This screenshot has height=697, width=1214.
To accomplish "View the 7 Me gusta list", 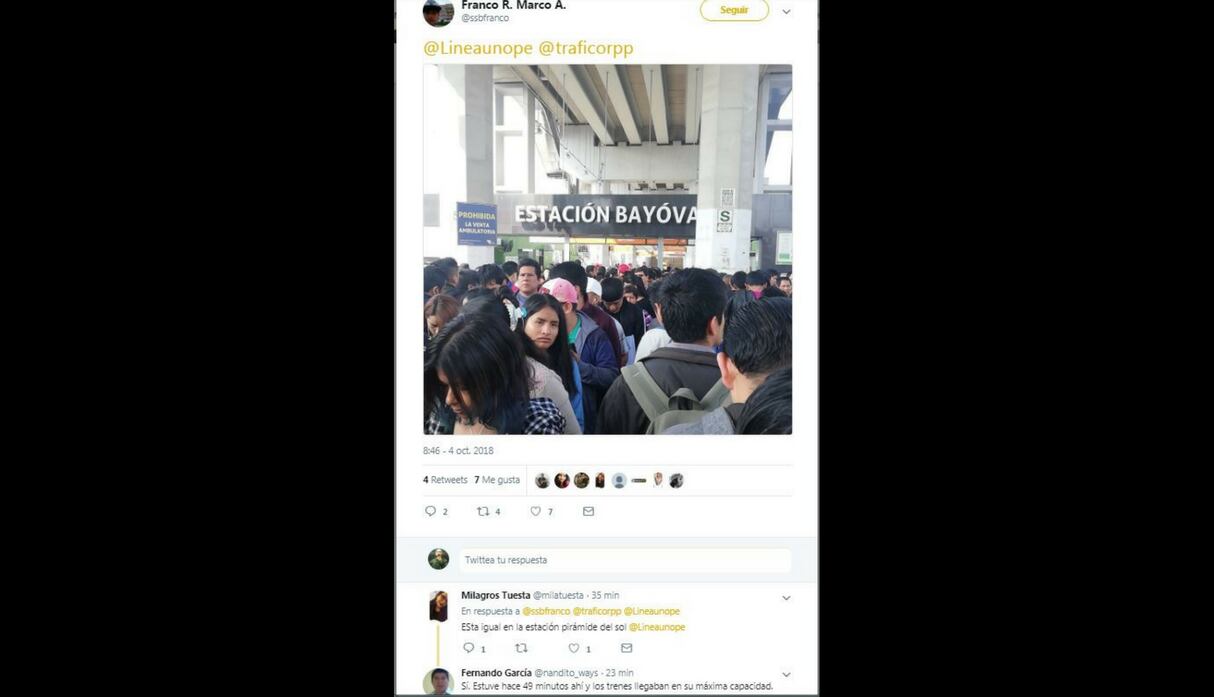I will (497, 480).
